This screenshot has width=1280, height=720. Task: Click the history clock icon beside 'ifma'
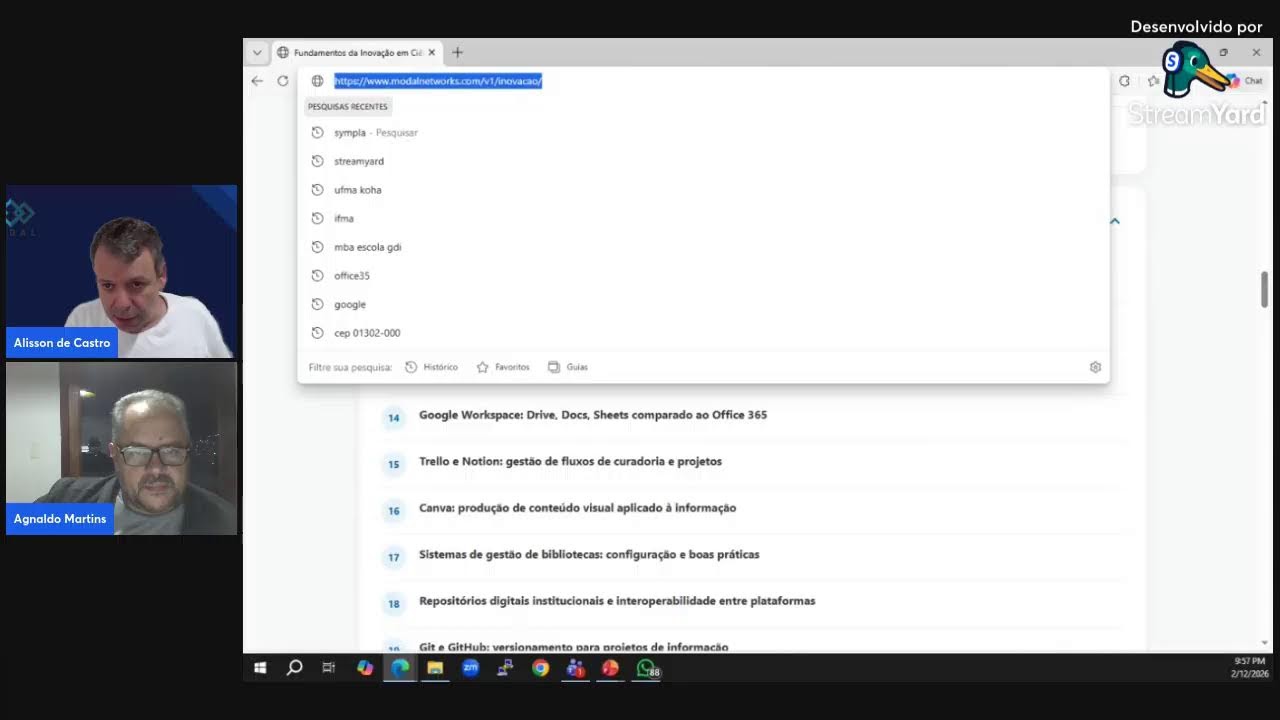(x=317, y=218)
